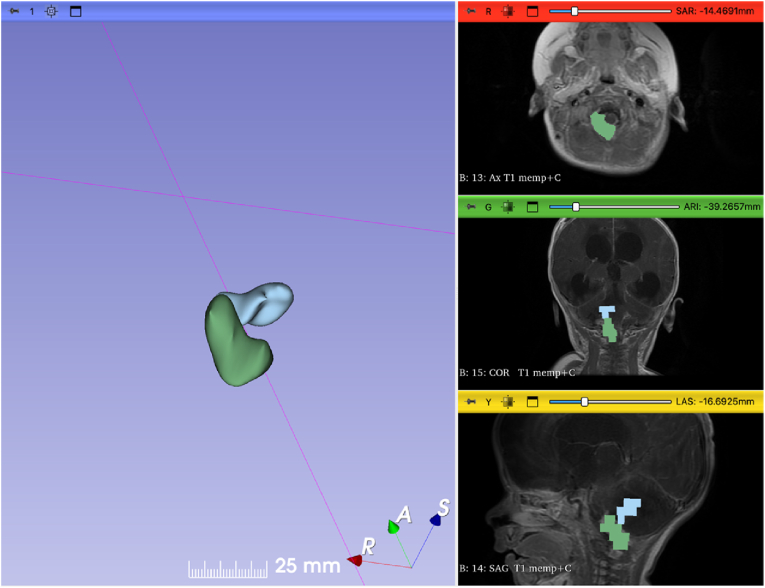The width and height of the screenshot is (765, 588).
Task: Click the Yellow slice offset slider handle
Action: (584, 402)
